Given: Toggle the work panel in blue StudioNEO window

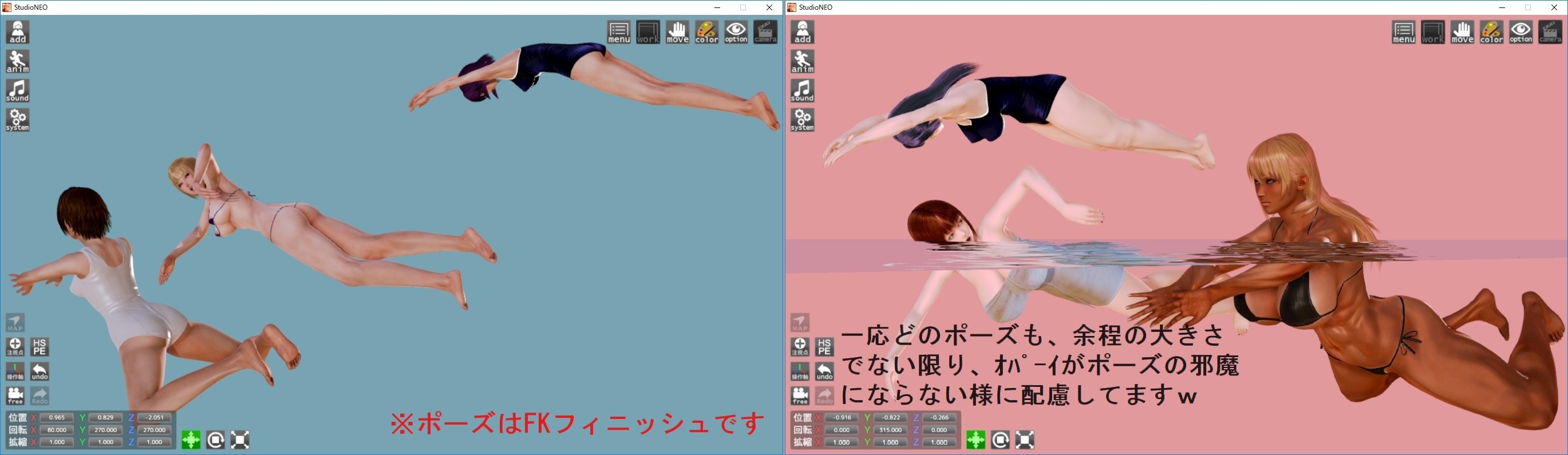Looking at the screenshot, I should coord(648,32).
